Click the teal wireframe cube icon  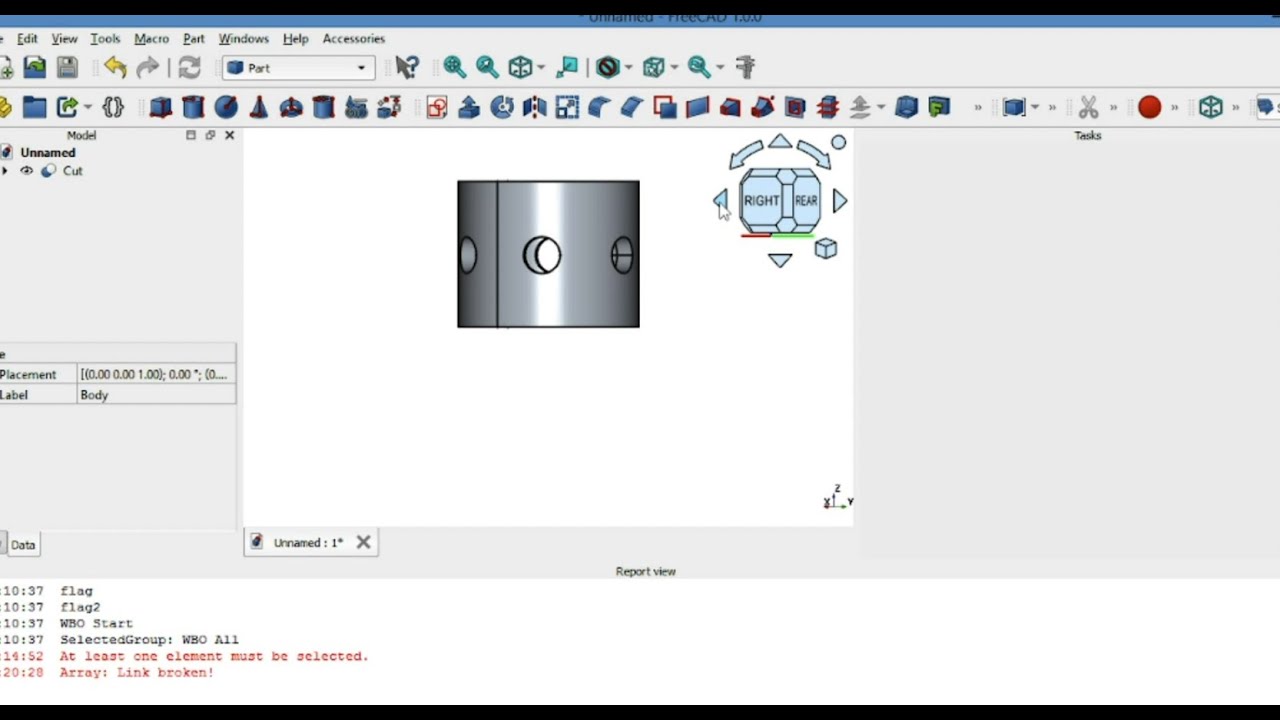click(1211, 107)
